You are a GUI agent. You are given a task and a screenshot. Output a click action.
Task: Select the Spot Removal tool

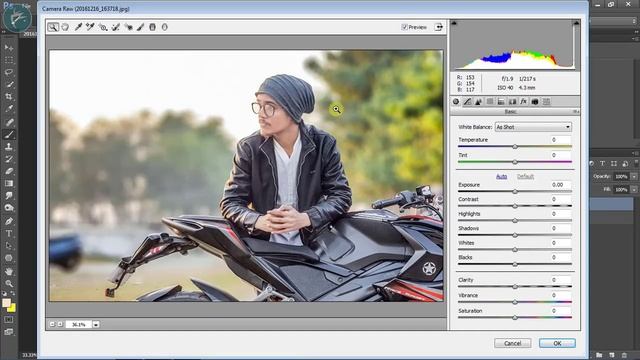pos(116,27)
